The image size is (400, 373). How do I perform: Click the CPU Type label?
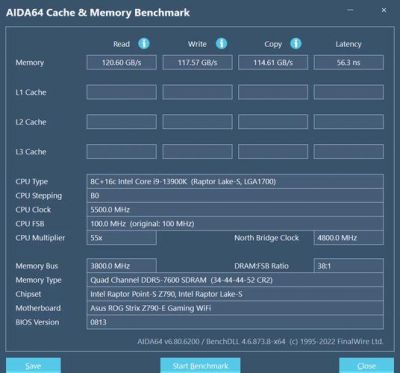(32, 182)
